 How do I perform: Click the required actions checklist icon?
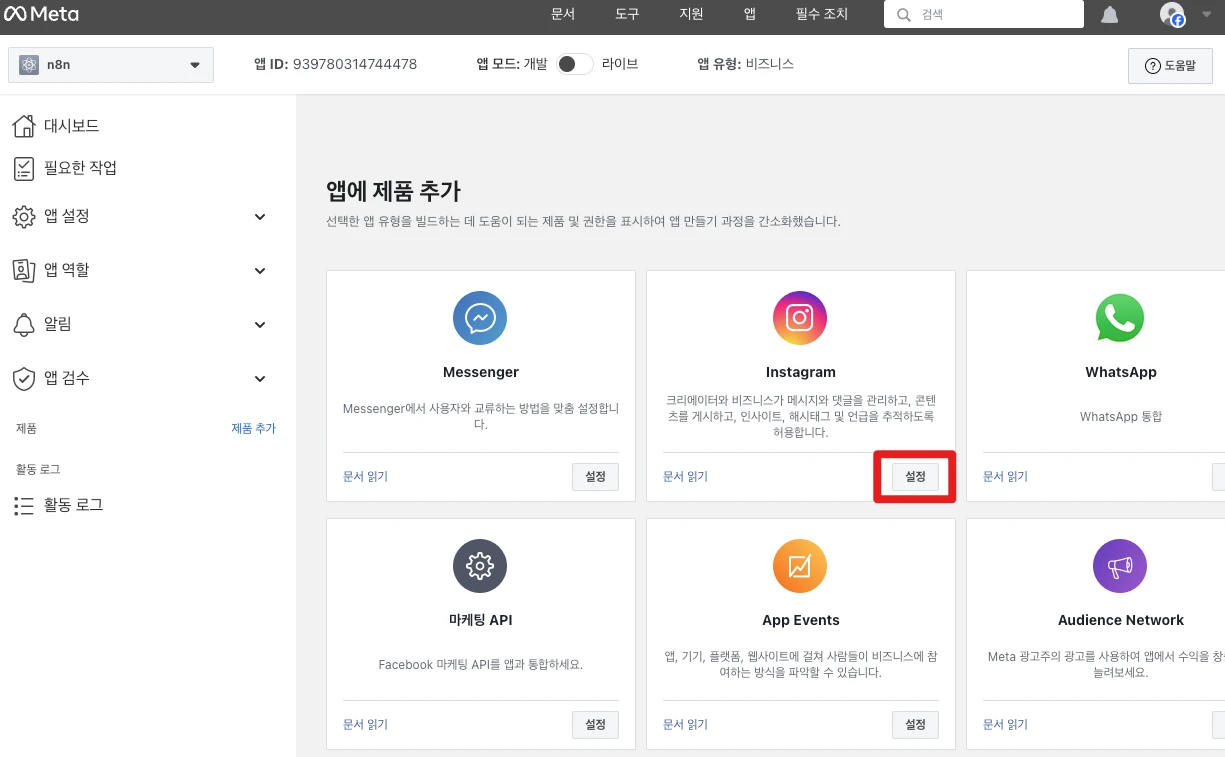pos(24,168)
